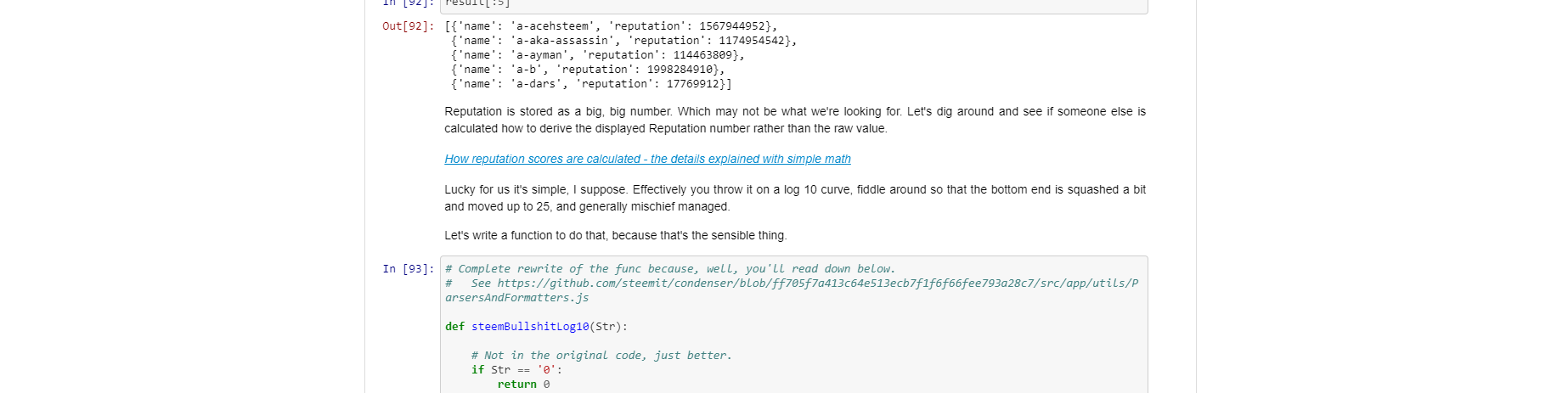Click the 'a-b' reputation output line
Image resolution: width=1568 pixels, height=393 pixels.
587,70
